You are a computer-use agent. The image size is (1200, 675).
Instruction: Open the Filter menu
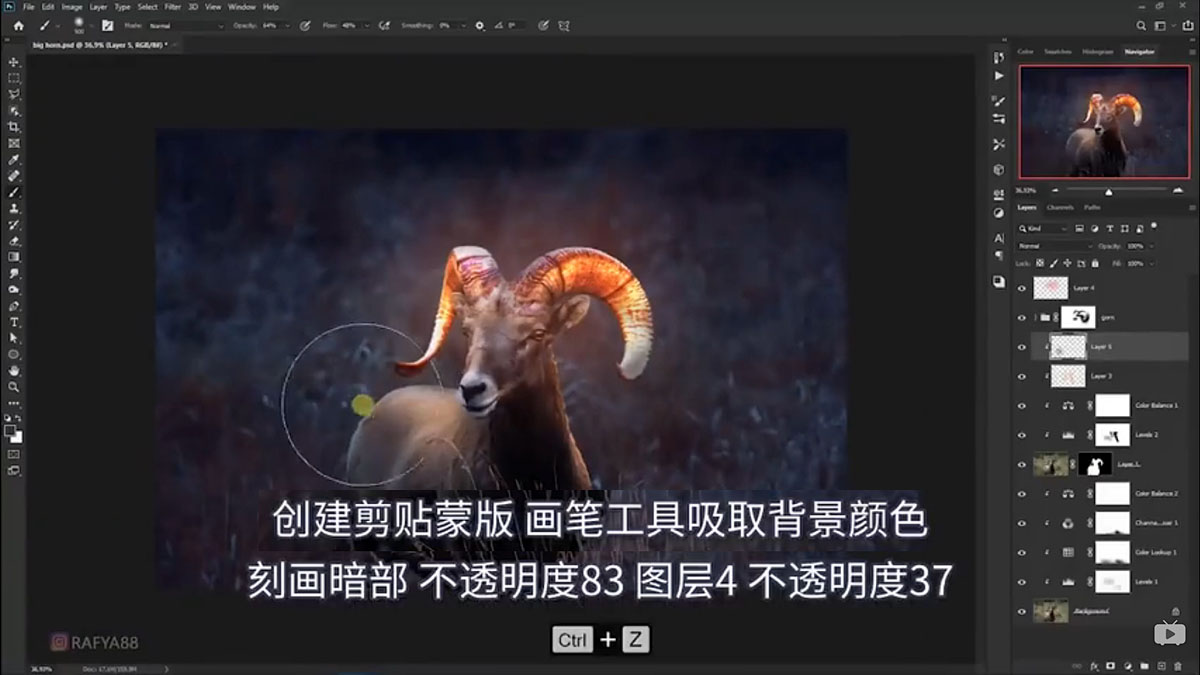click(x=172, y=6)
